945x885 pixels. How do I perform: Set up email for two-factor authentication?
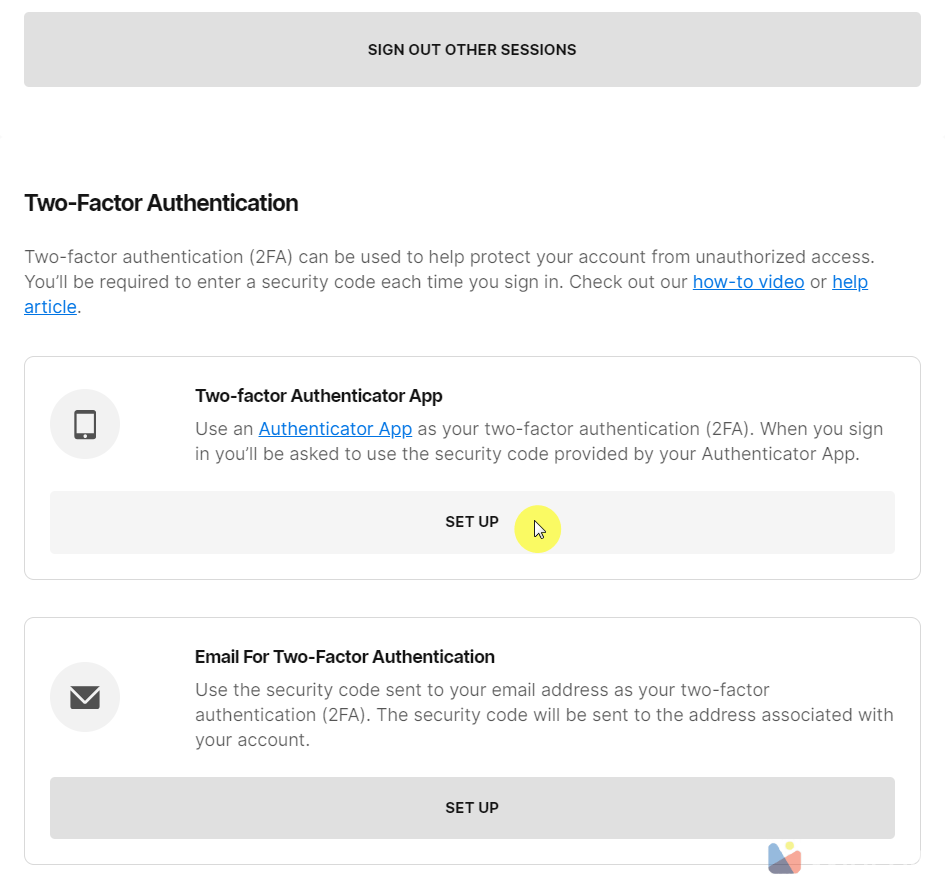472,808
